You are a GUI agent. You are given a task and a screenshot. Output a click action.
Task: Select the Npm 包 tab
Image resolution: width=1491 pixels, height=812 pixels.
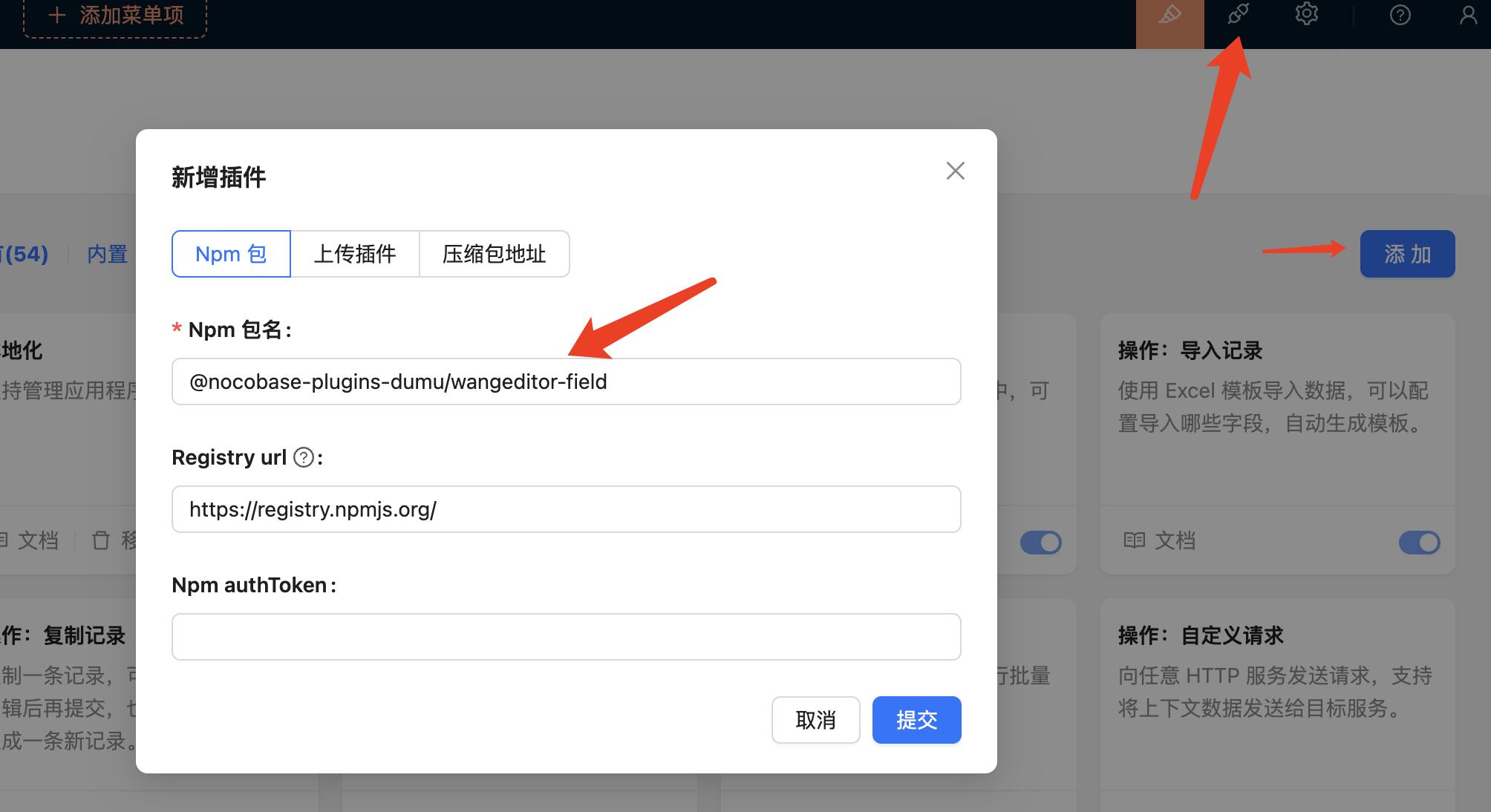pos(231,254)
